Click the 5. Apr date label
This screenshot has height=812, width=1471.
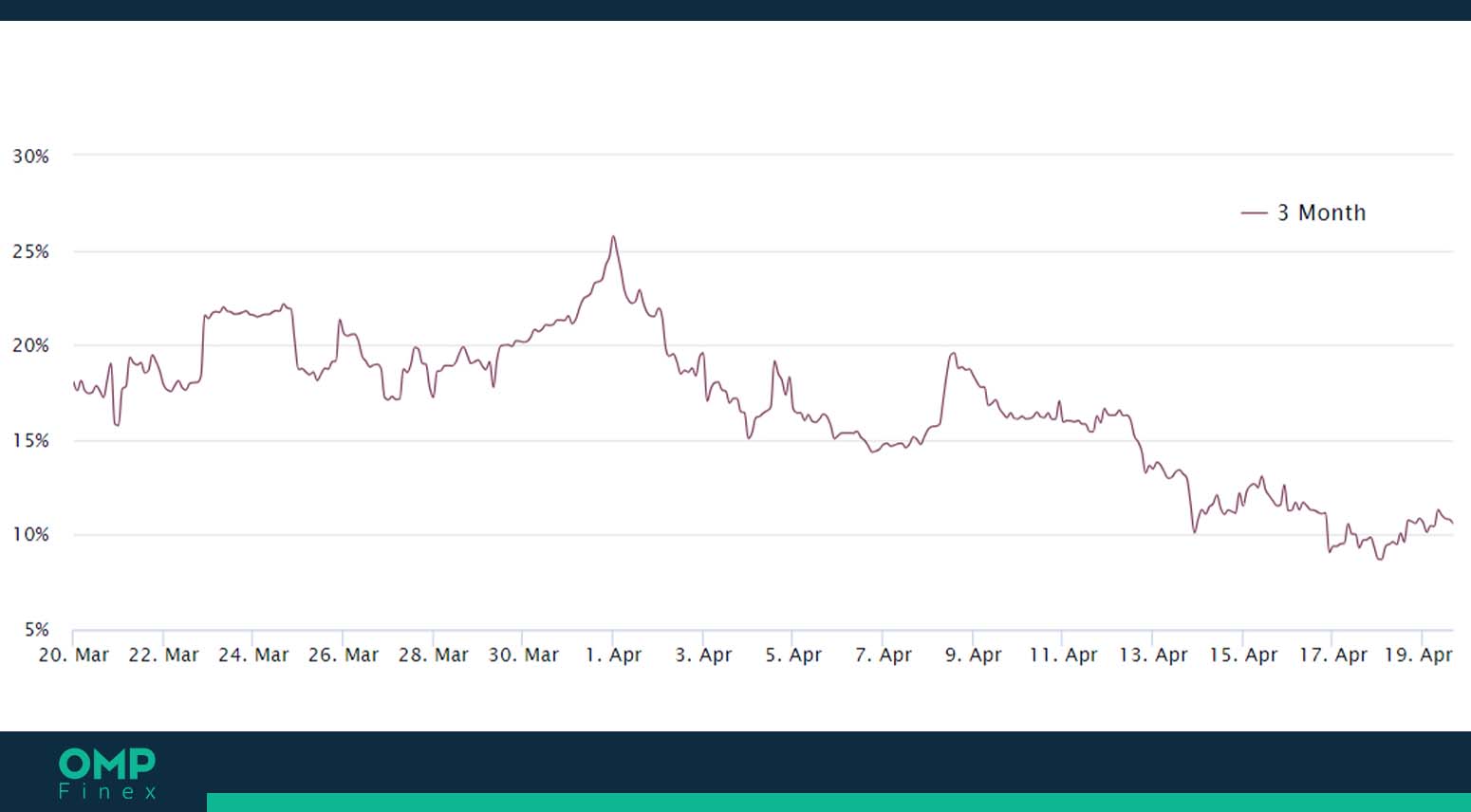(793, 655)
